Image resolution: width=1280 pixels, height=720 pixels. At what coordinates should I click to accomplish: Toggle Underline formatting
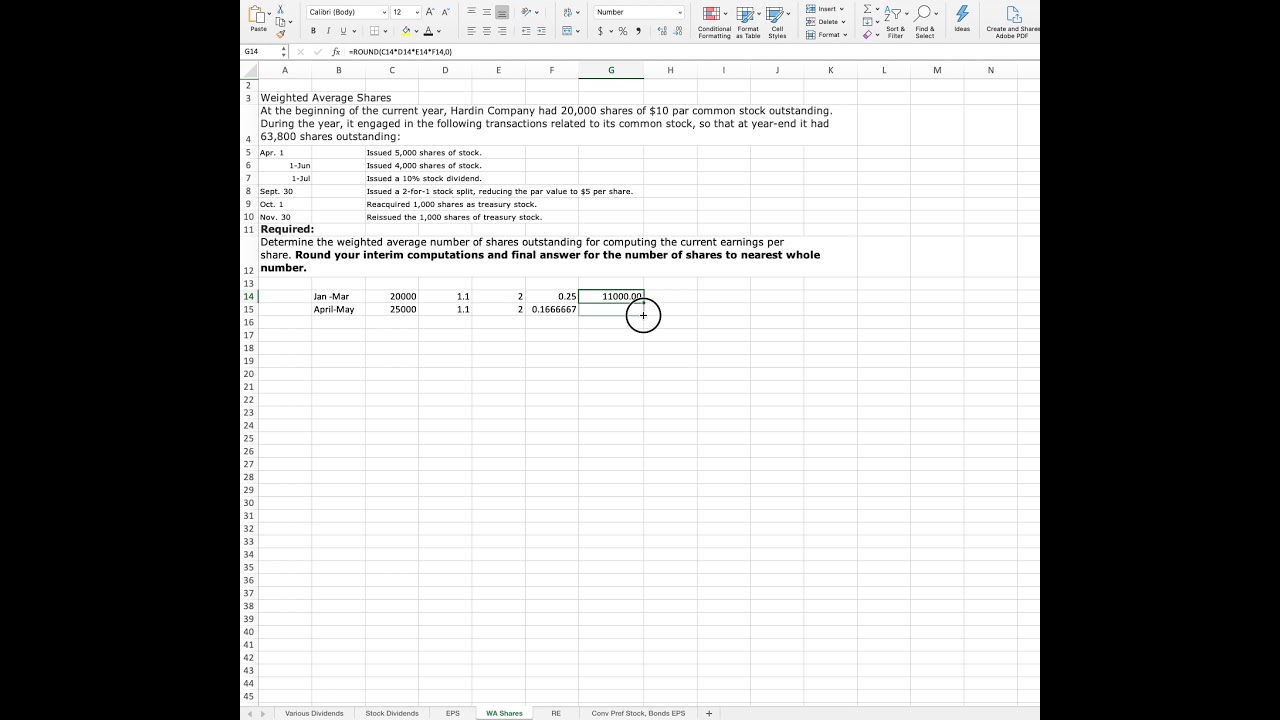click(341, 31)
